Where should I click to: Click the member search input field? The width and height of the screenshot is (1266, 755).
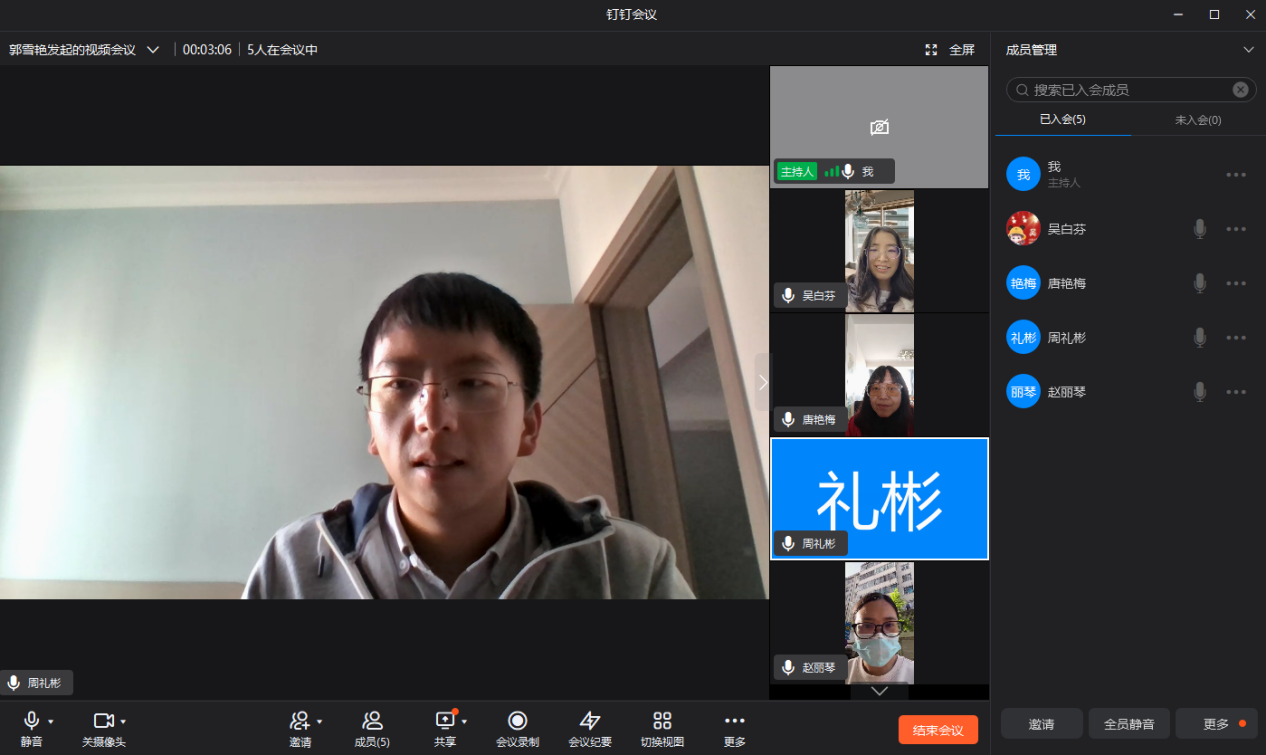[x=1120, y=89]
